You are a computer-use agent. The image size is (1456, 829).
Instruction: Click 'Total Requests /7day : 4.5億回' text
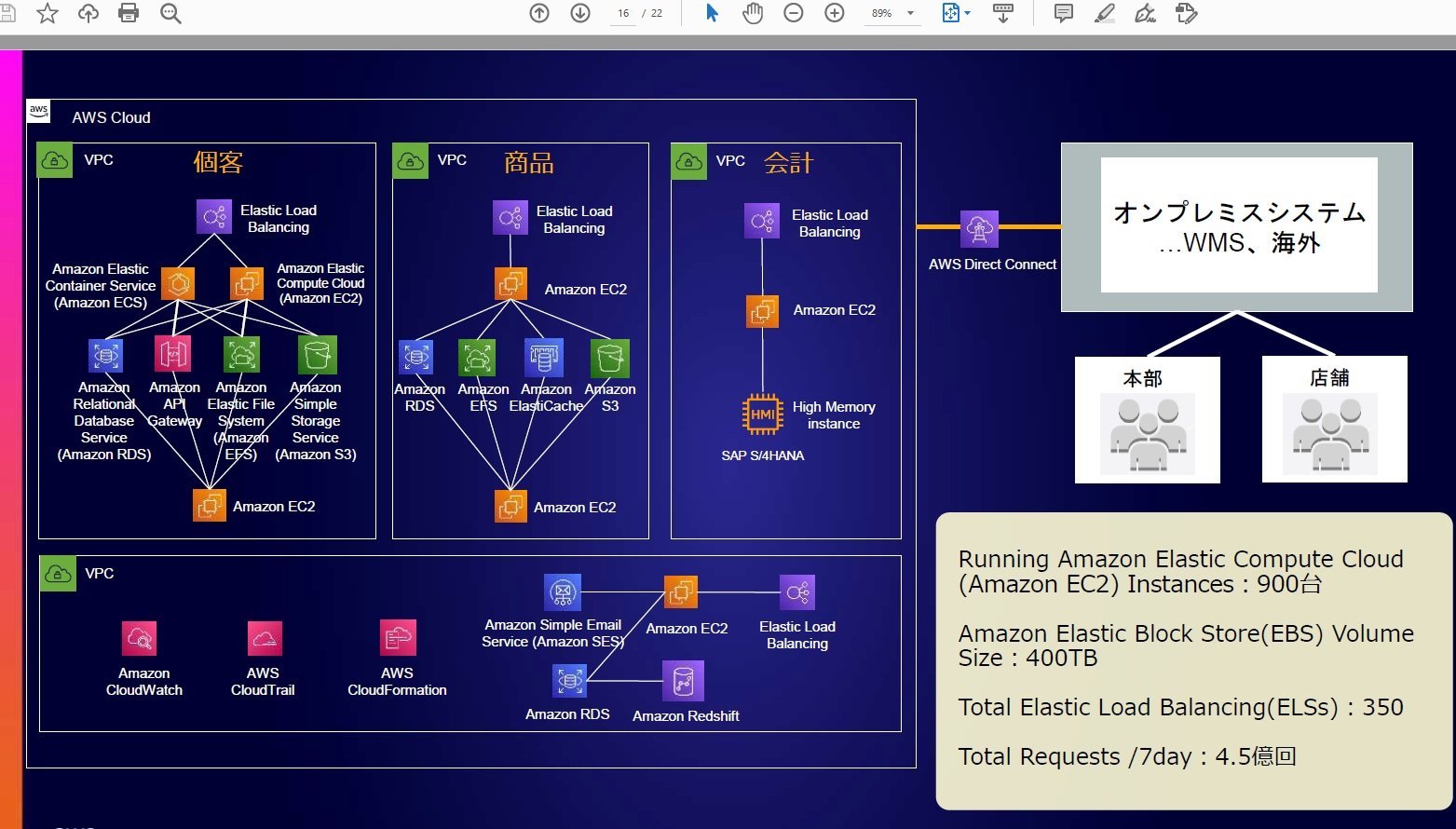coord(1127,756)
